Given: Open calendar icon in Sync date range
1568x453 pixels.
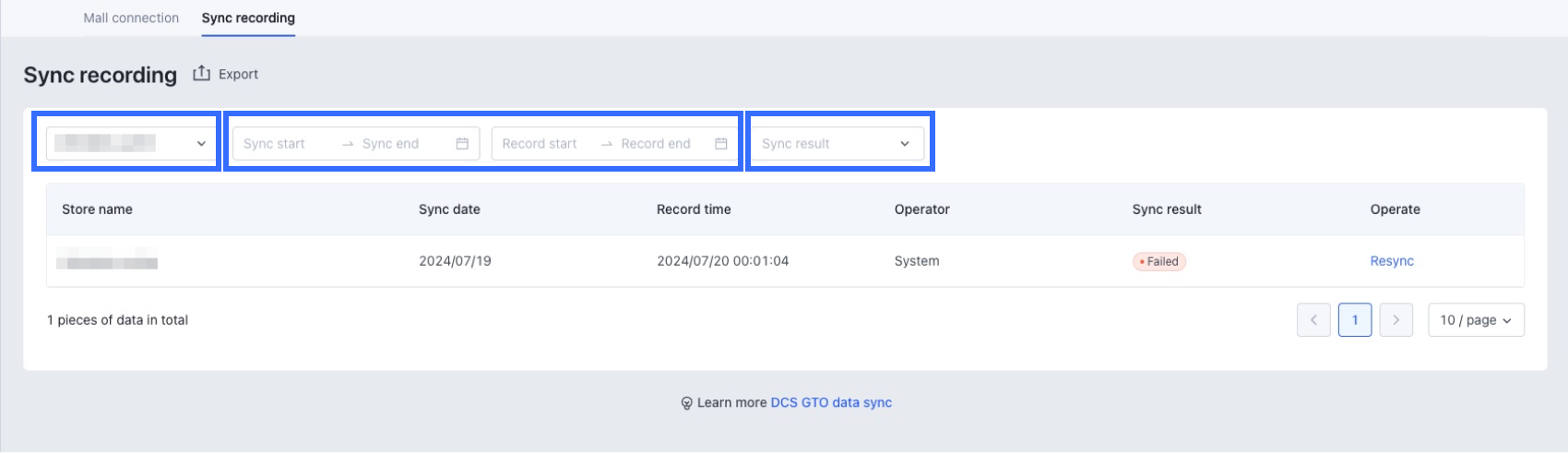Looking at the screenshot, I should click(x=462, y=144).
